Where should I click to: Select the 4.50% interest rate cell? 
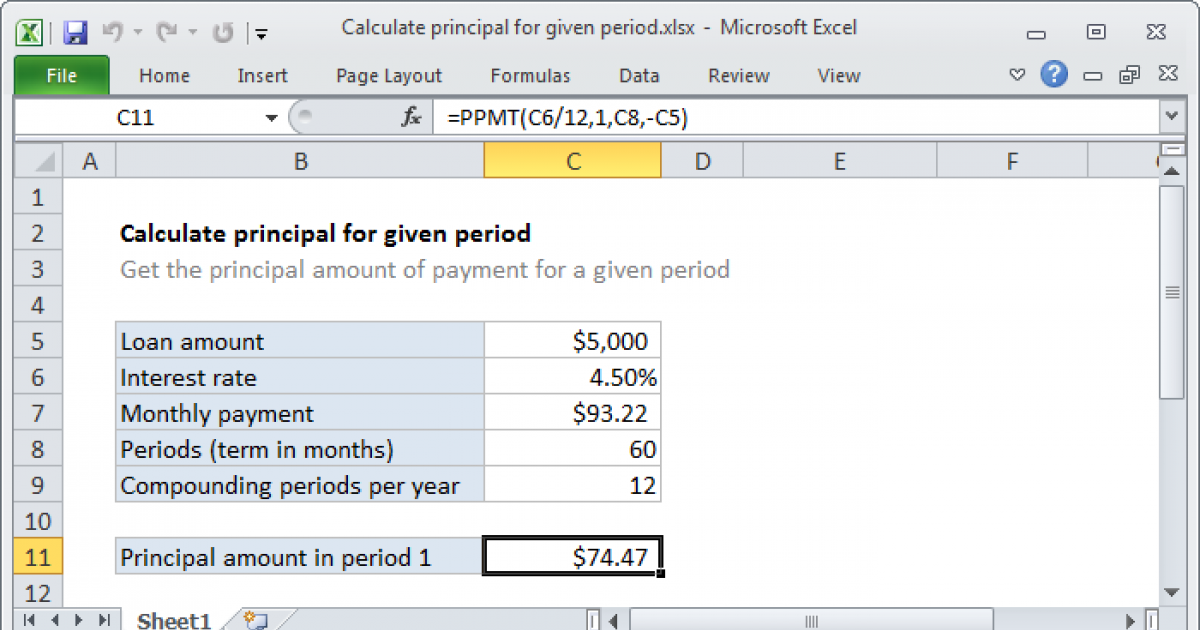coord(573,377)
